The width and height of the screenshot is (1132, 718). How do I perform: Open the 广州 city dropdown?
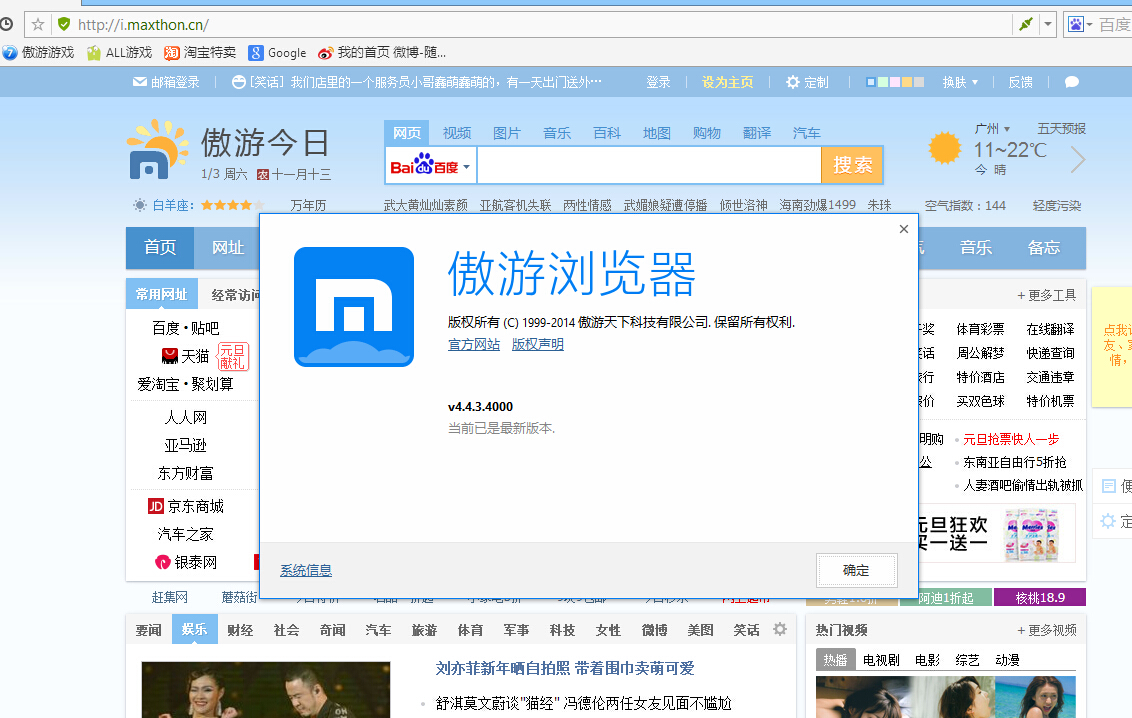click(x=992, y=128)
